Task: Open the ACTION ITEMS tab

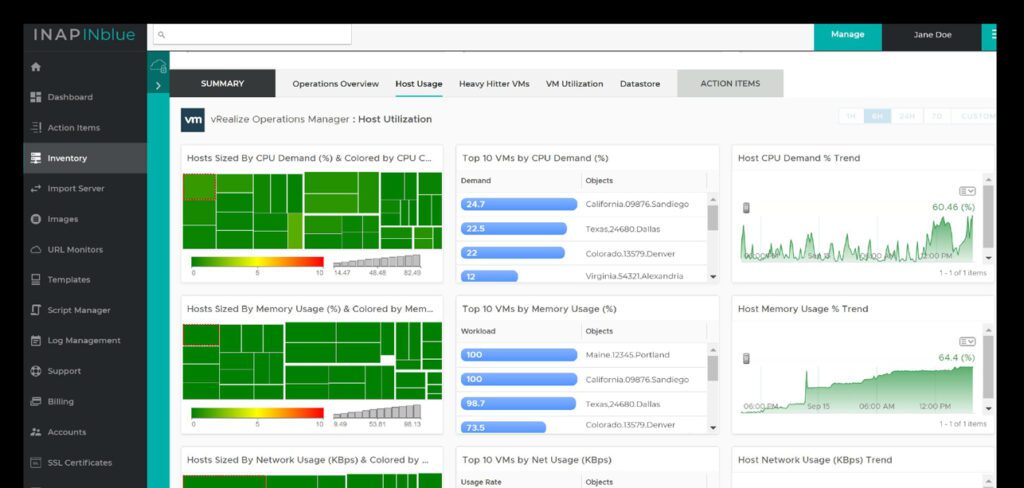Action: (730, 84)
